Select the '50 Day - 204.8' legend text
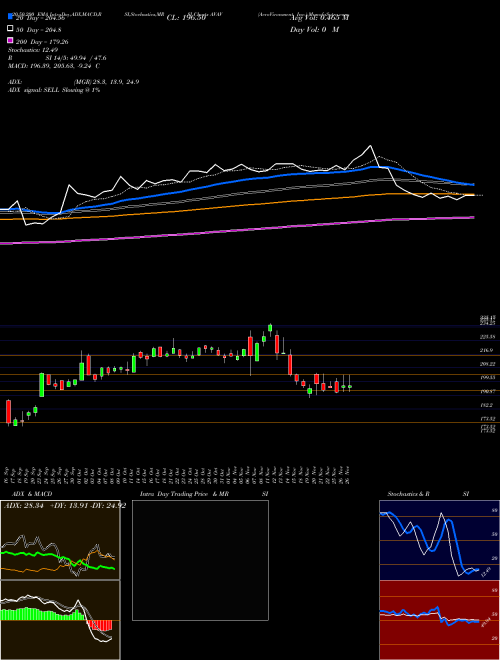500x660 pixels. point(38,30)
